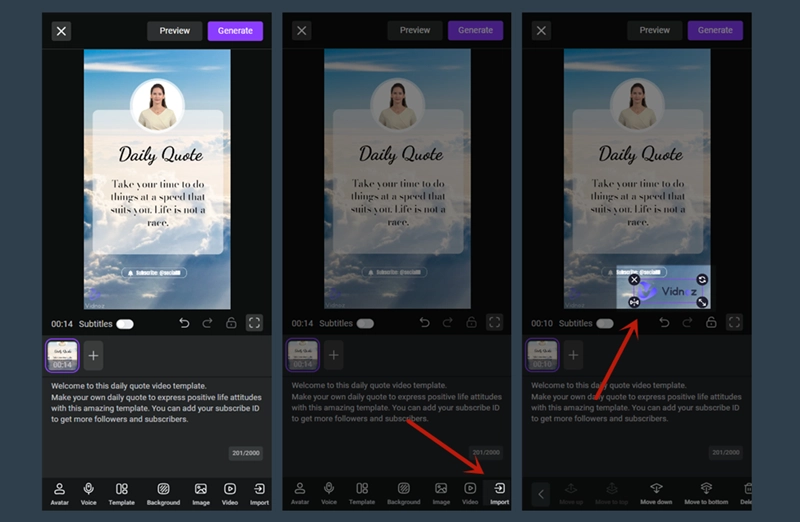Open Avatar tool in the left screen
The height and width of the screenshot is (522, 800).
[59, 494]
